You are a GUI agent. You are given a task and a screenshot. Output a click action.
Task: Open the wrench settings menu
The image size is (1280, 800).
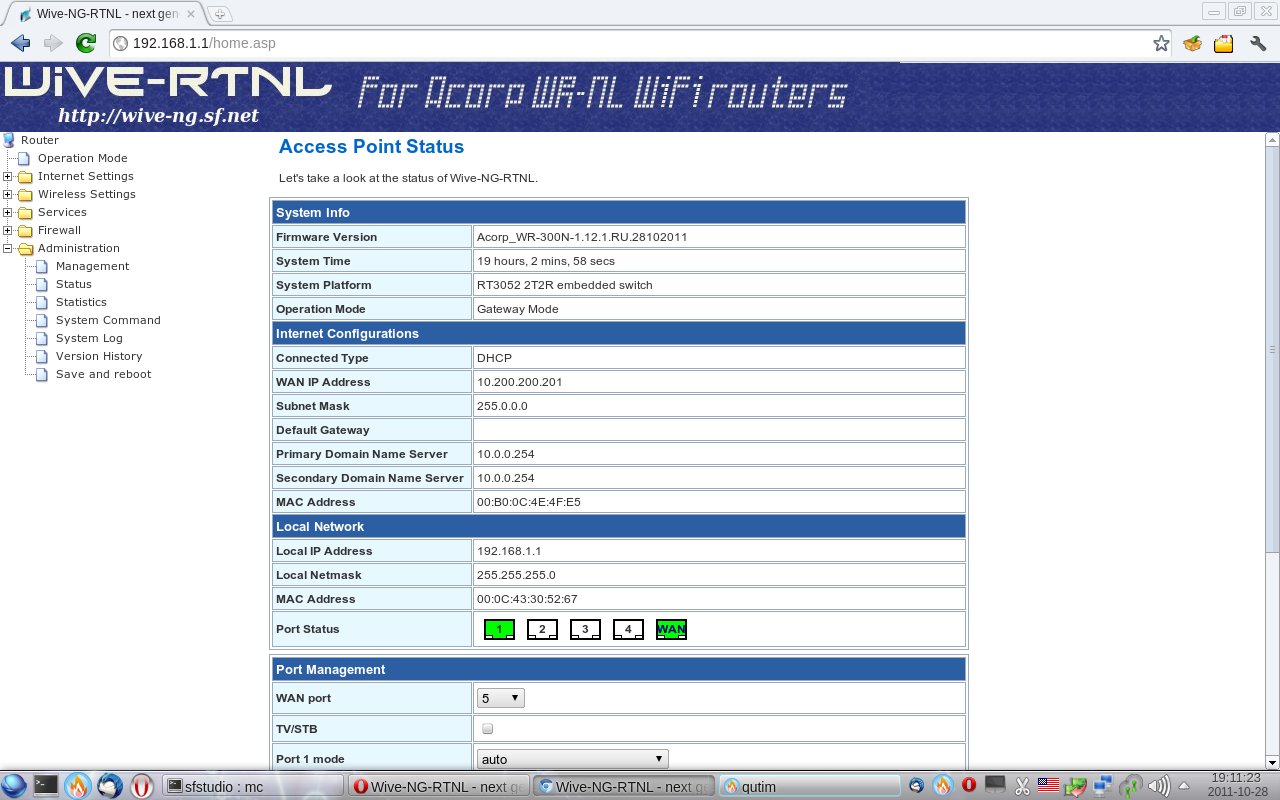coord(1258,43)
